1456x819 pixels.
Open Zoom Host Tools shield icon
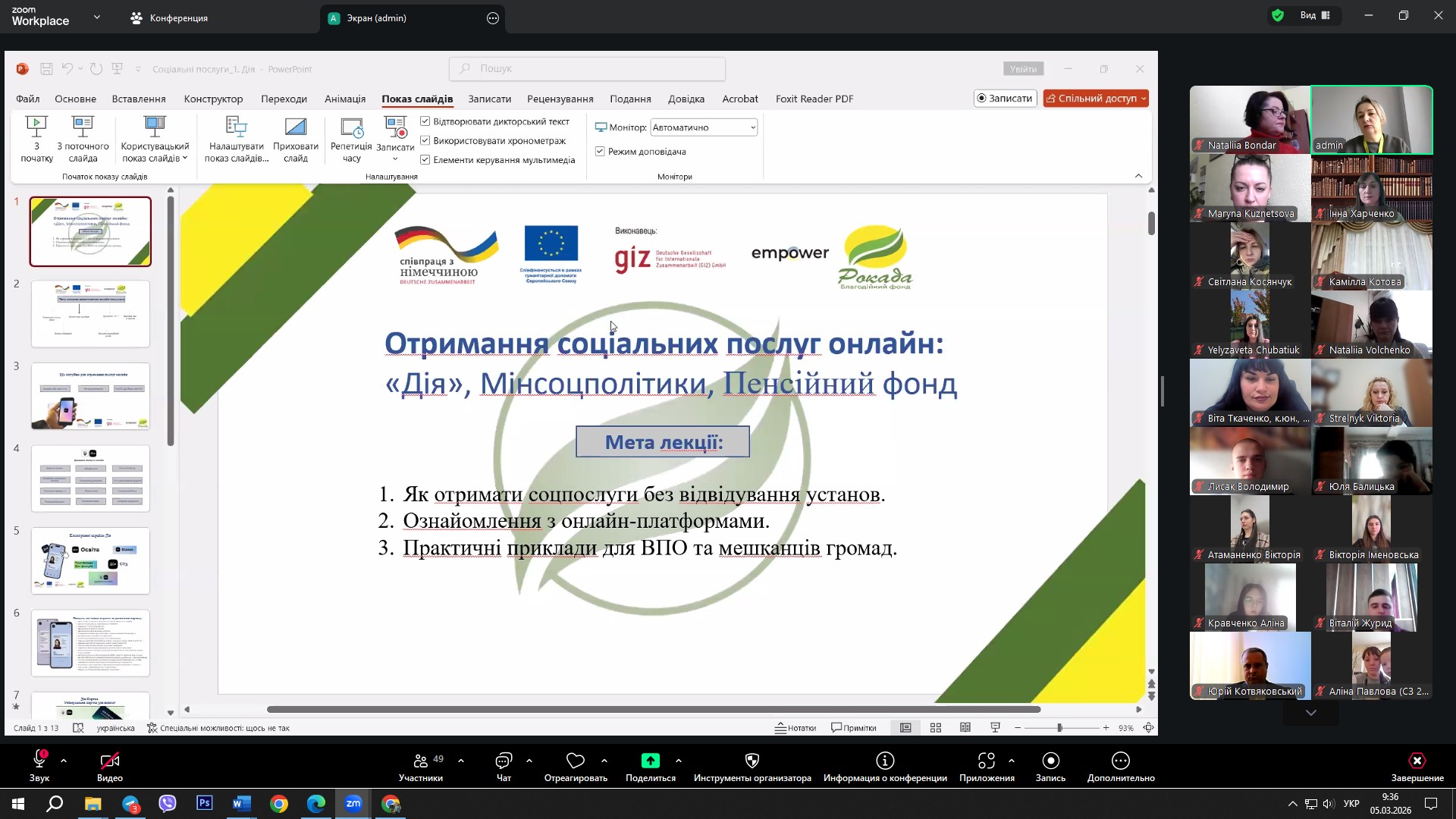tap(752, 761)
